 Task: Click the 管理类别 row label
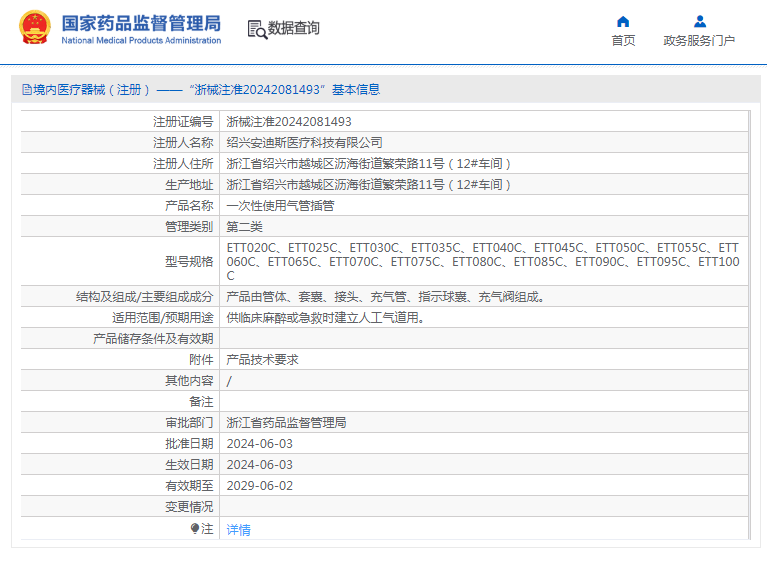[189, 227]
